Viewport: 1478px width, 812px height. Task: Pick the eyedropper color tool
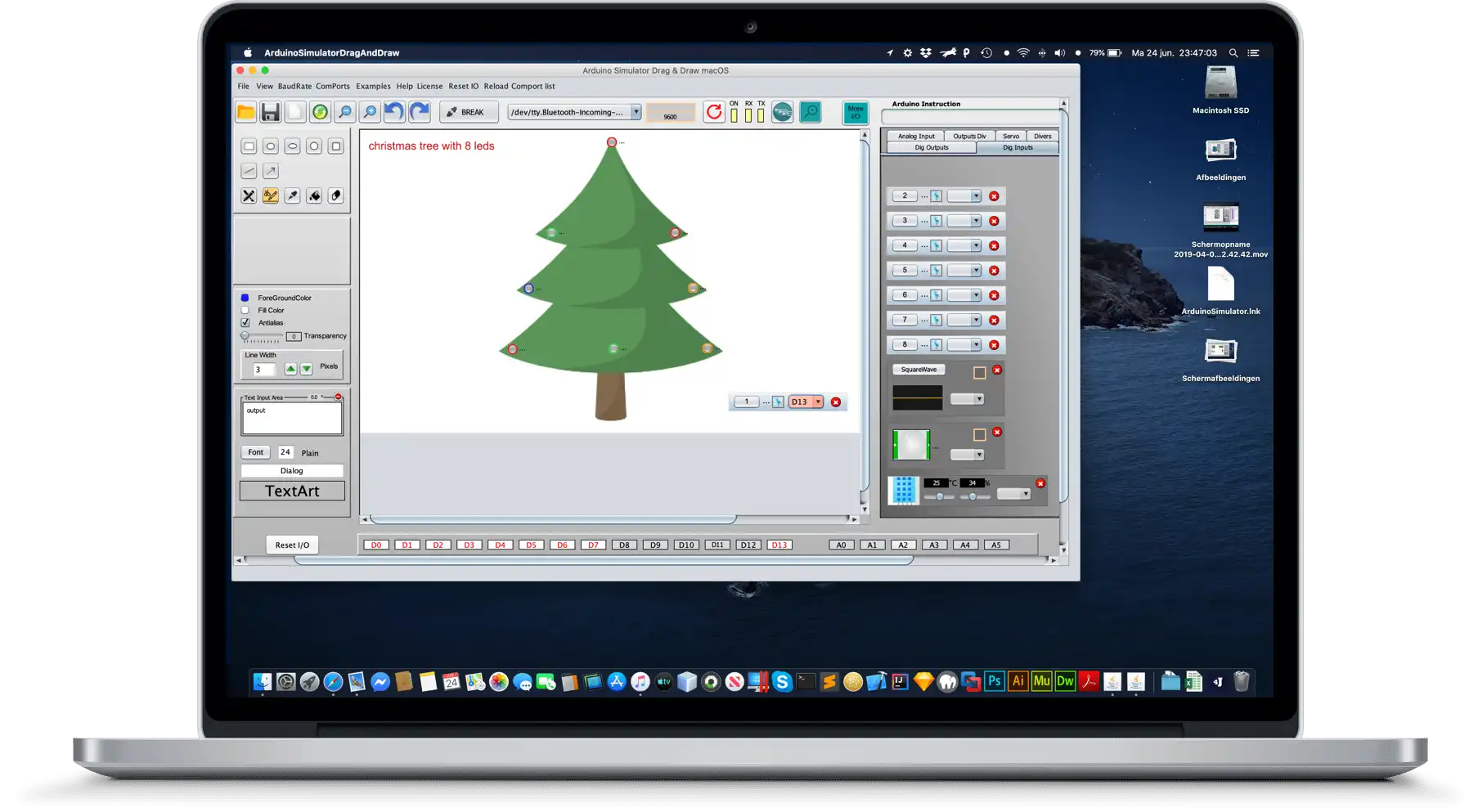pyautogui.click(x=292, y=195)
